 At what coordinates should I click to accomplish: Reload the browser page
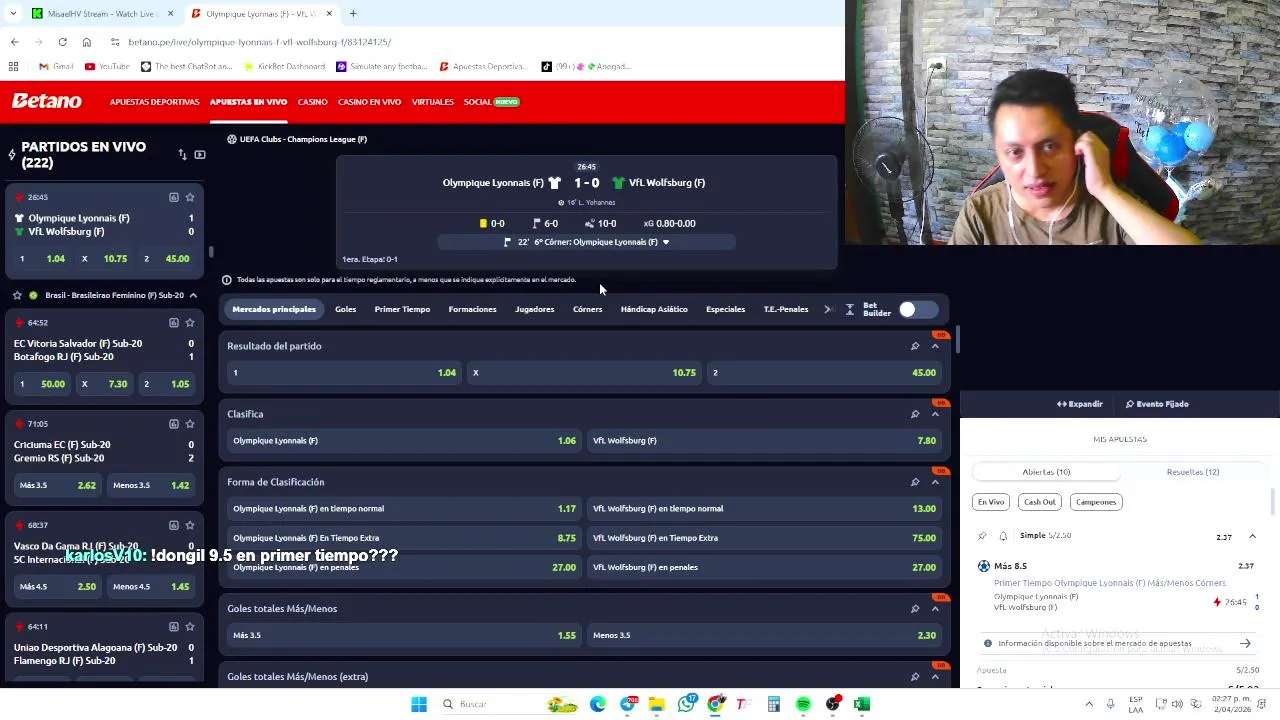[62, 42]
